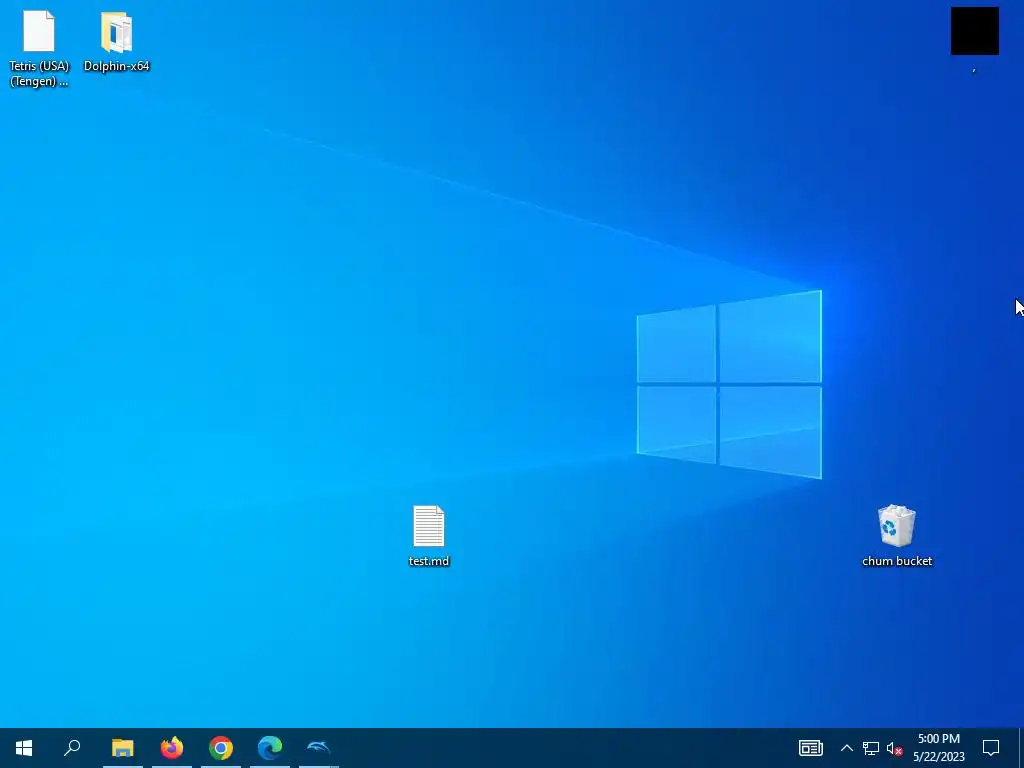The width and height of the screenshot is (1024, 768).
Task: Select the black square desktop icon
Action: [974, 31]
